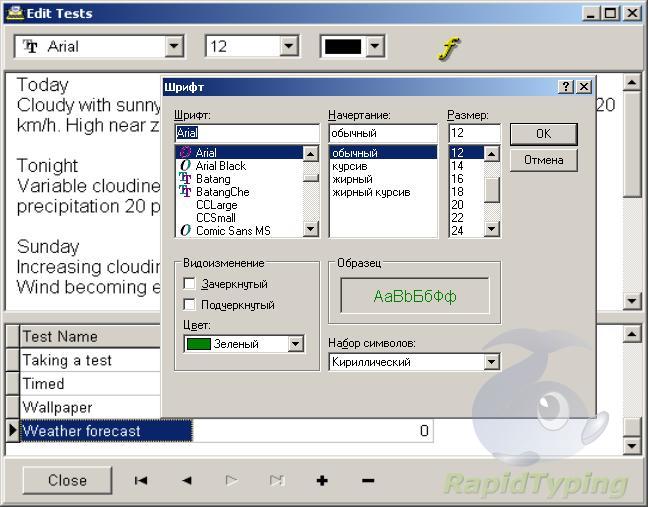Click the Шрифт font name input field
The height and width of the screenshot is (507, 648).
click(x=247, y=133)
